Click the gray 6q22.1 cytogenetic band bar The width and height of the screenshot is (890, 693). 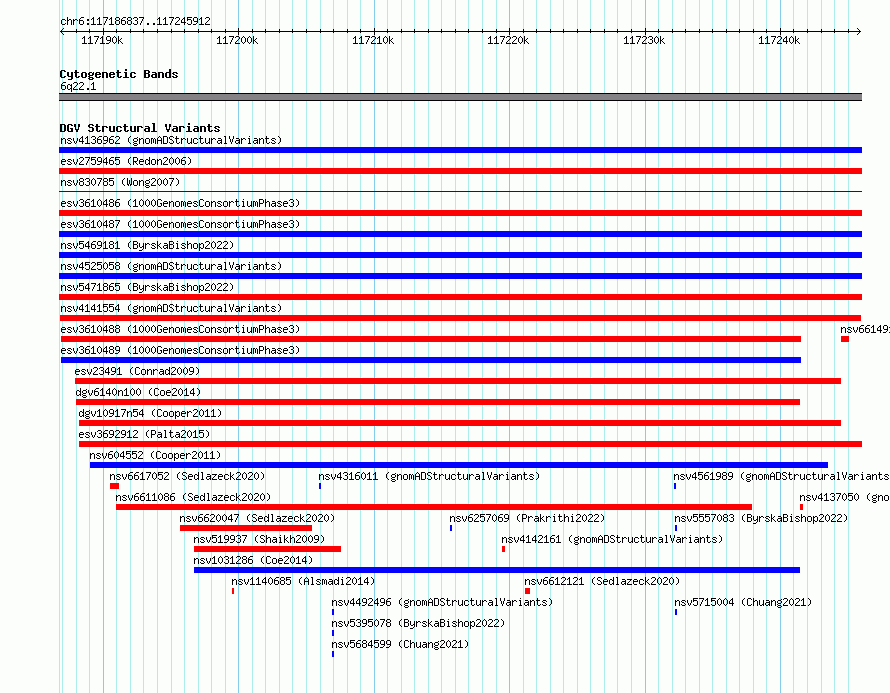[460, 97]
